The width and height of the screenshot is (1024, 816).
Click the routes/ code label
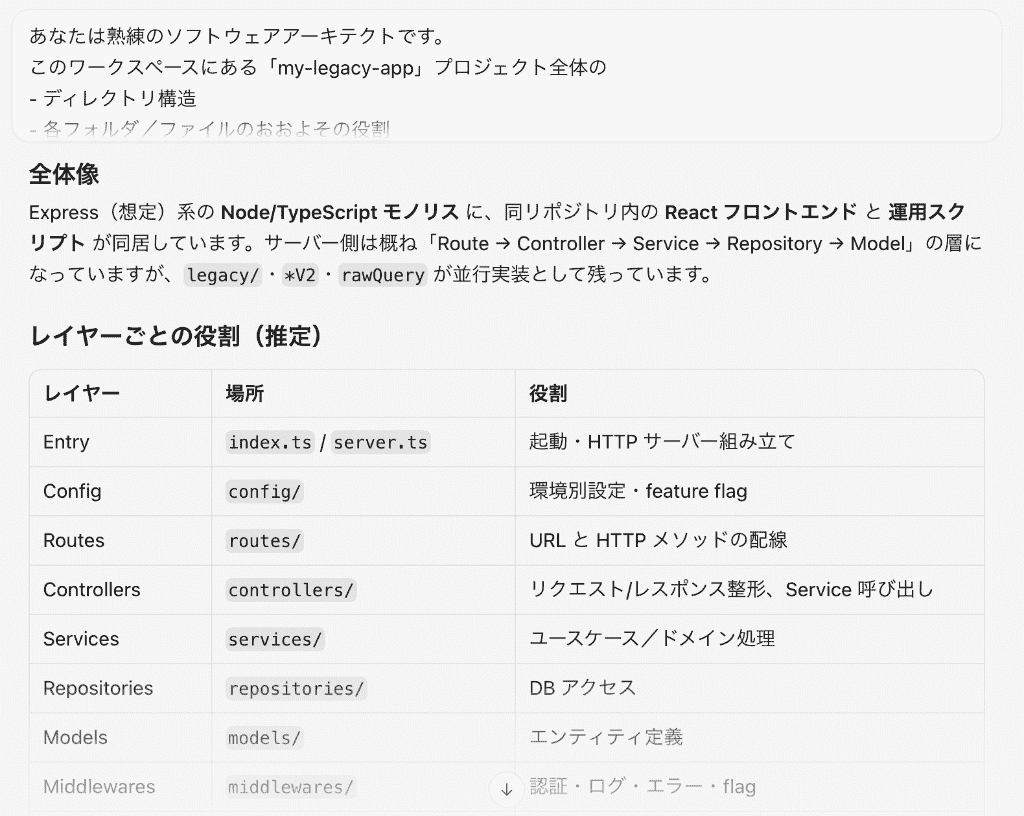click(264, 541)
